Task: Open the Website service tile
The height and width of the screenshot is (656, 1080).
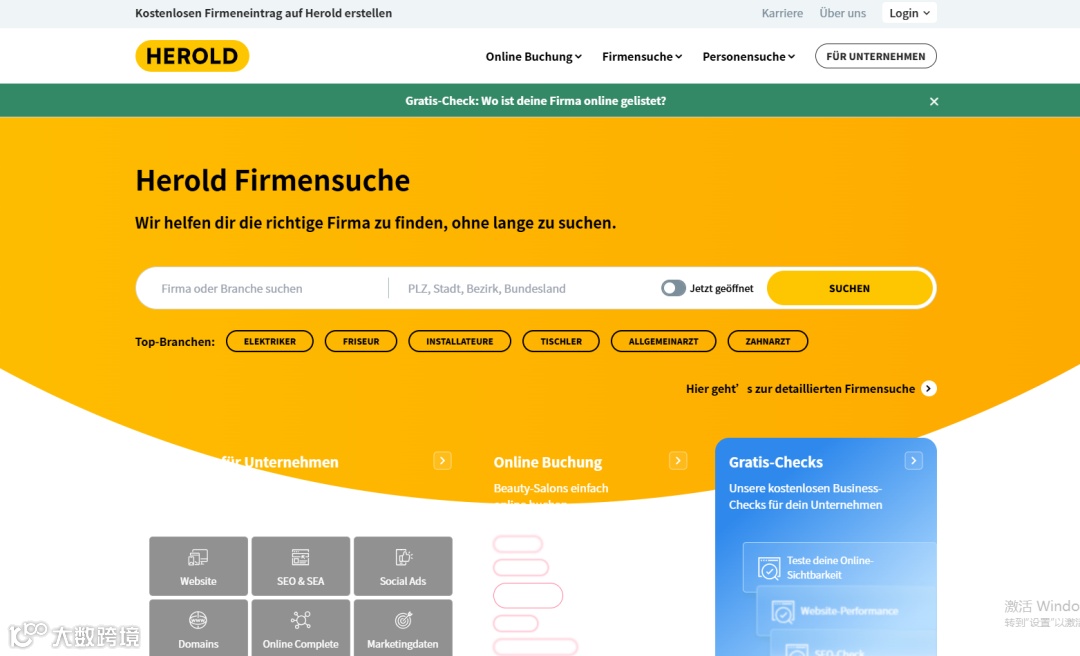Action: pos(198,566)
